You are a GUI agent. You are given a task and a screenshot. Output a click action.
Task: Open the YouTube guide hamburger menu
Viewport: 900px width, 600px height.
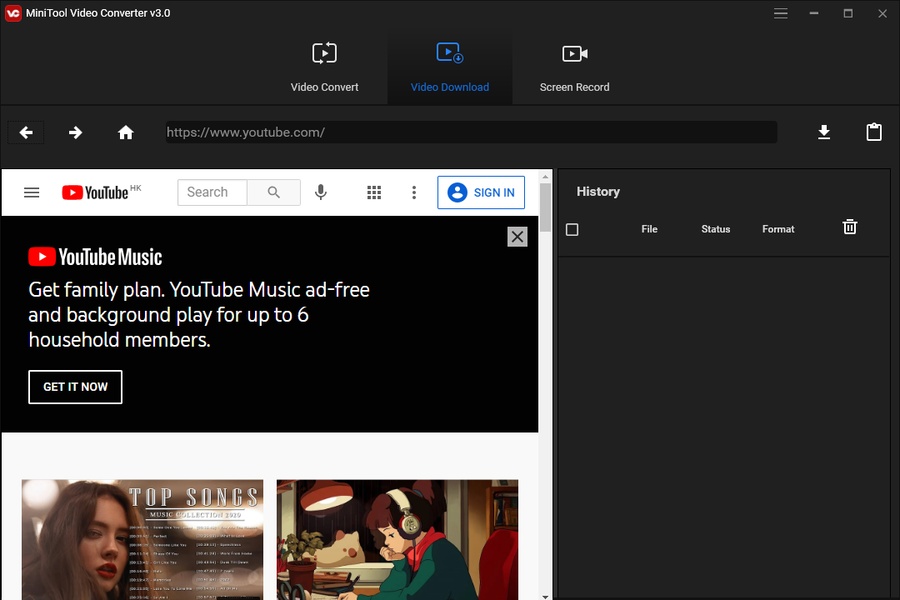32,192
